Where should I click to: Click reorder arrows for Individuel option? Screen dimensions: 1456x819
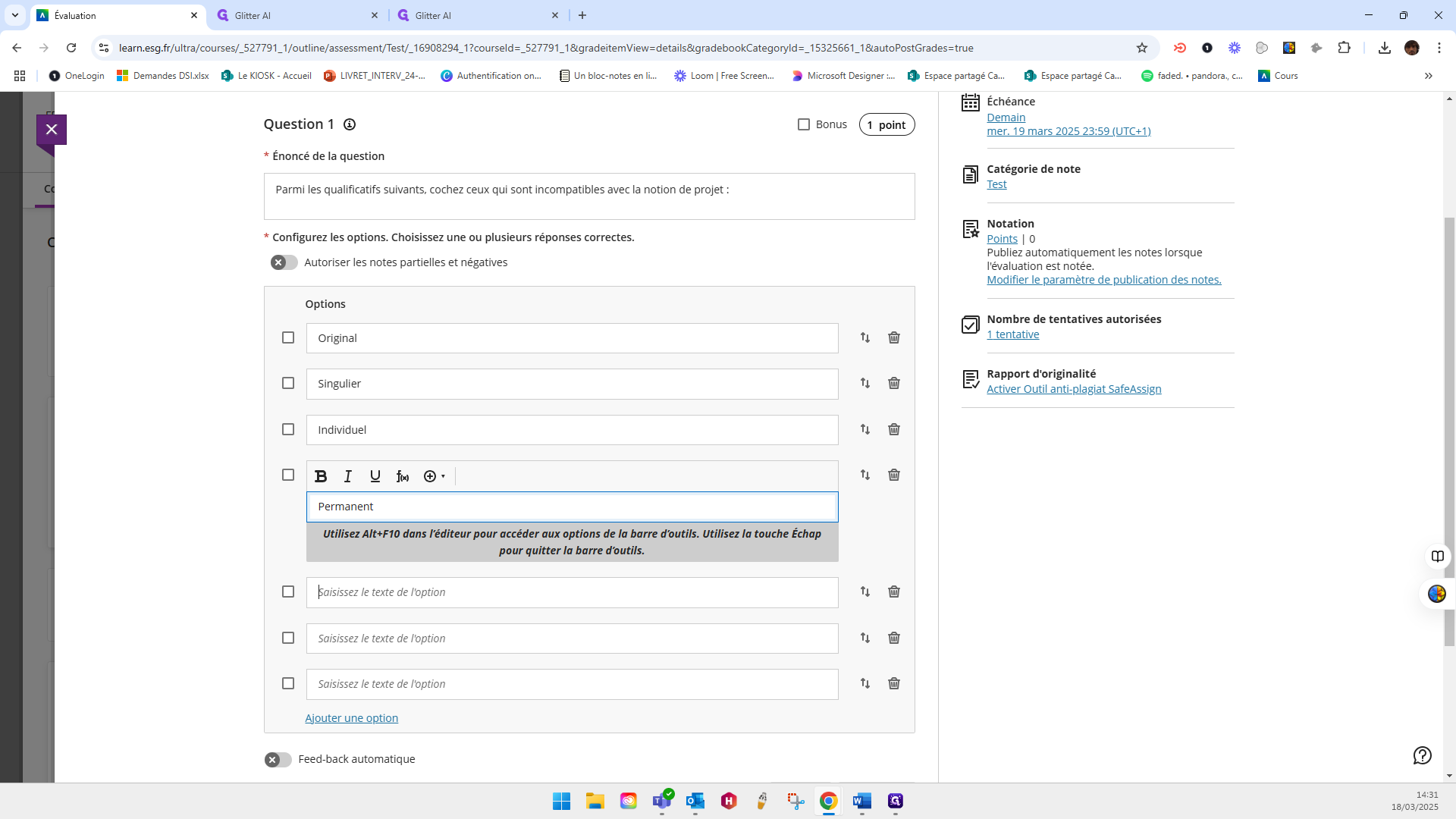[x=865, y=429]
